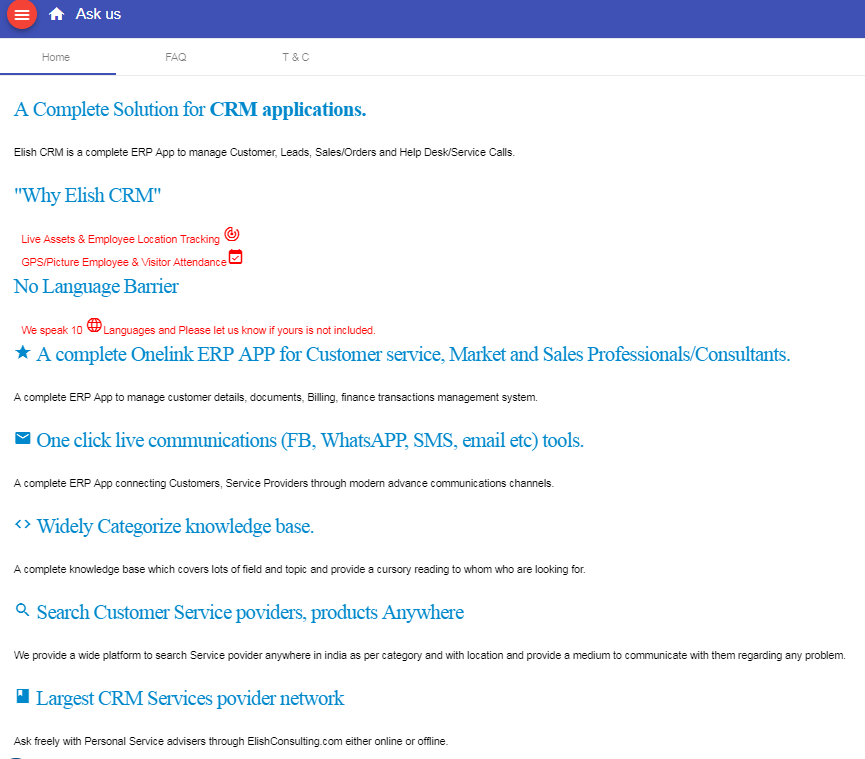Click the home icon in header
Screen dimensions: 865x759
(56, 14)
